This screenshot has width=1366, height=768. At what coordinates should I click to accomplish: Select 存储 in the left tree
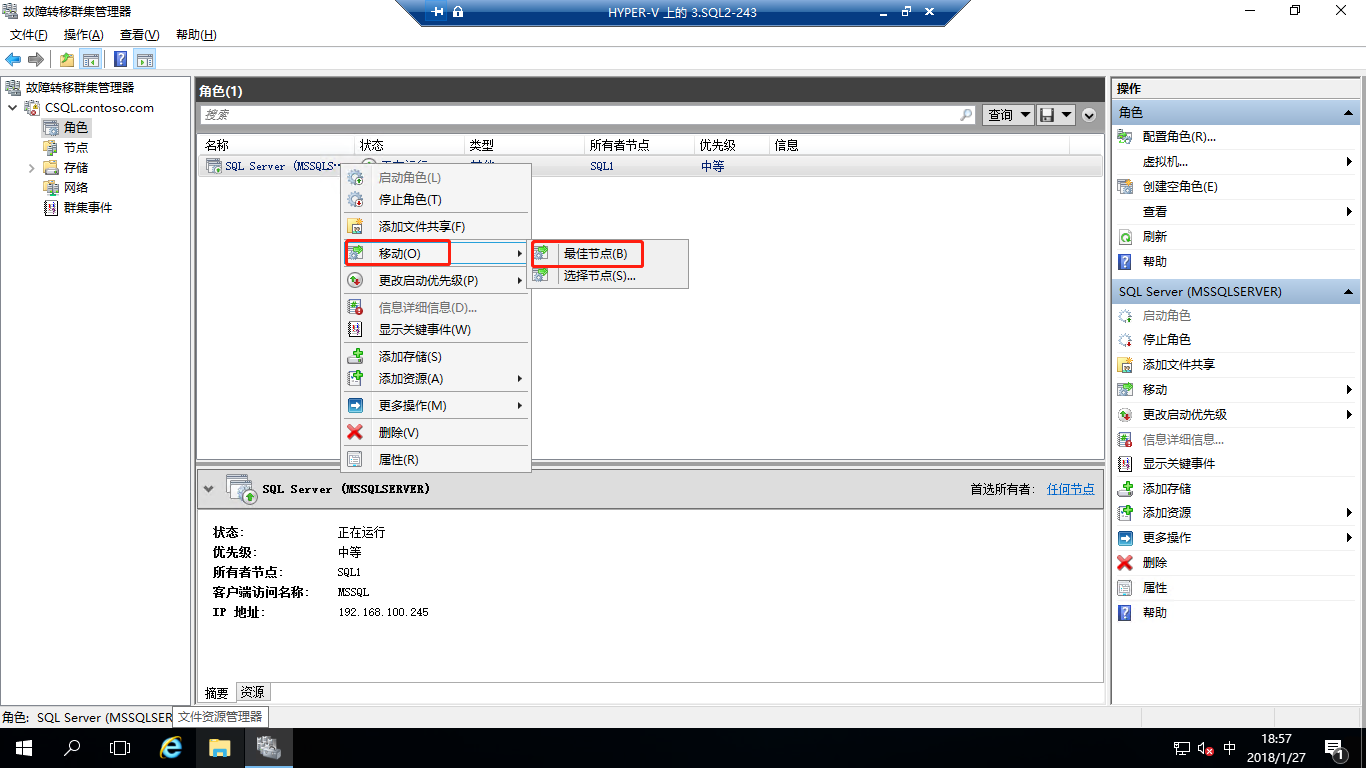(76, 167)
